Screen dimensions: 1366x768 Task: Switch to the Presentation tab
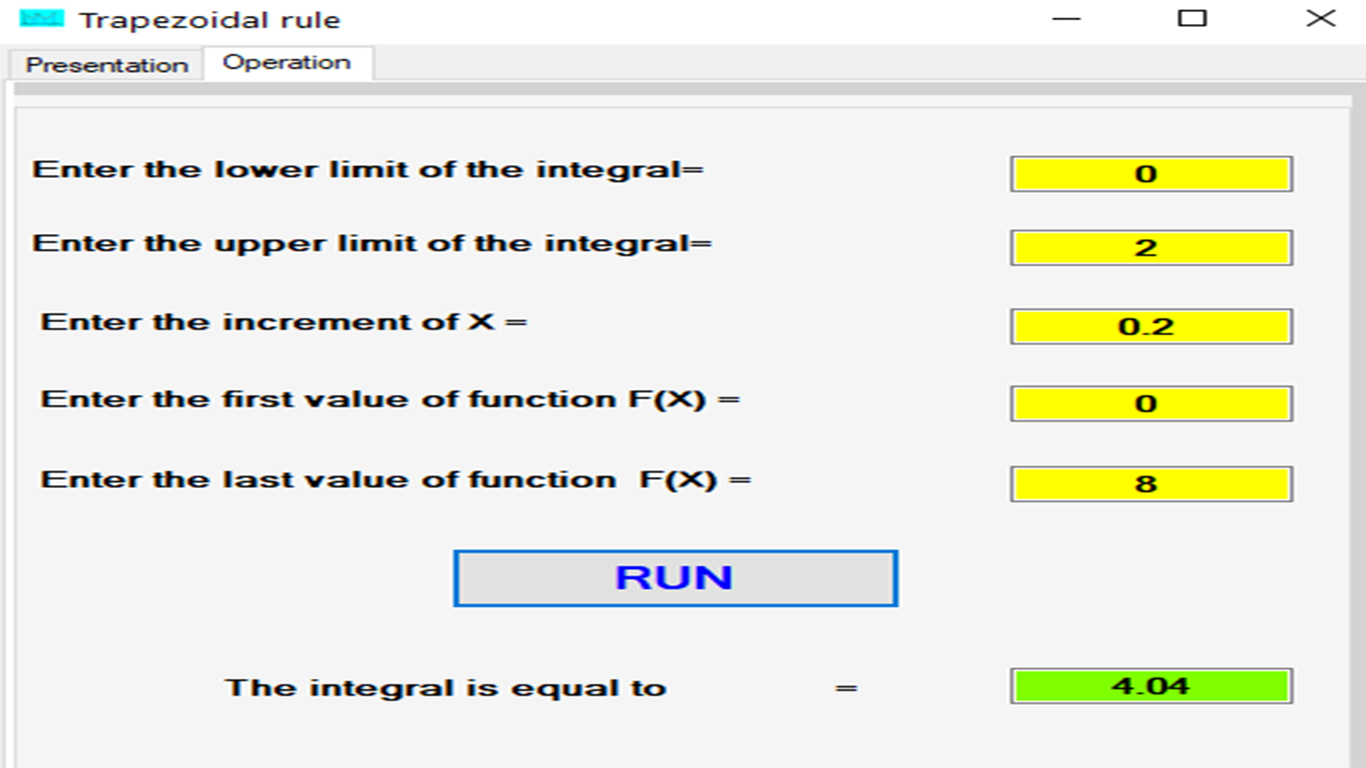[106, 65]
